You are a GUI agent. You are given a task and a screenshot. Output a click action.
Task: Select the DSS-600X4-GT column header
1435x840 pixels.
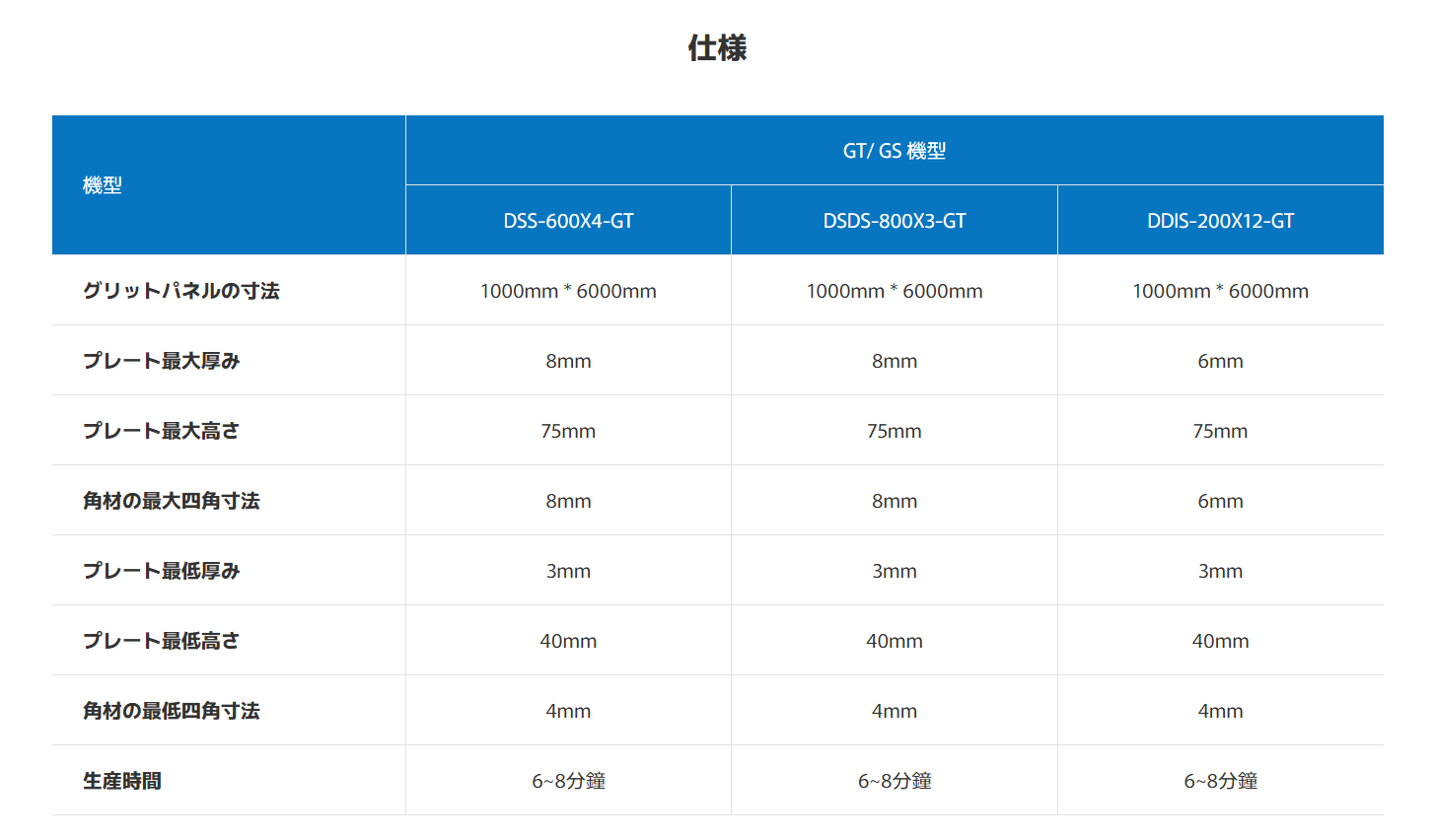pos(568,221)
